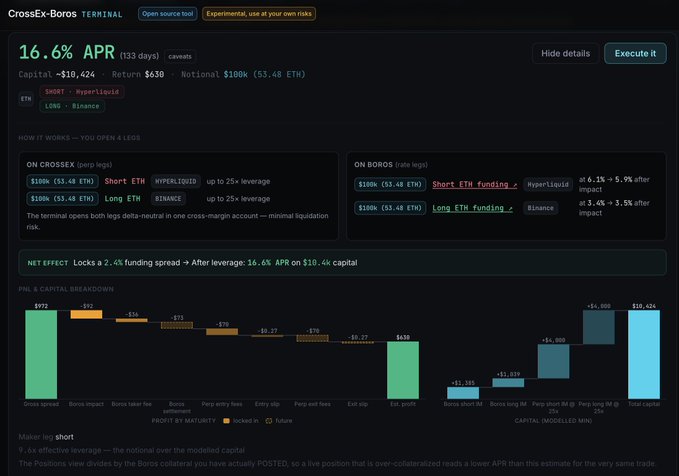This screenshot has width=679, height=476.
Task: Click the LONG · Binance tag
Action: click(72, 106)
